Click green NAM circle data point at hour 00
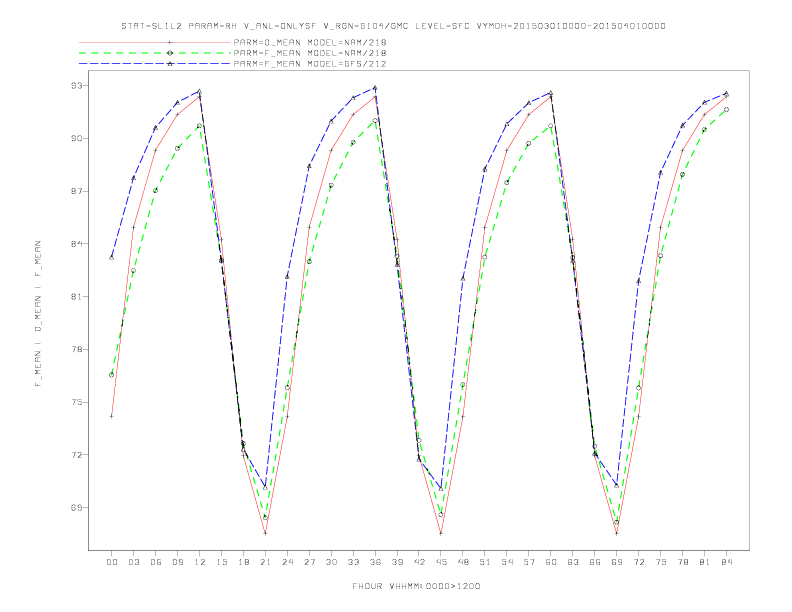792x612 pixels. click(112, 375)
